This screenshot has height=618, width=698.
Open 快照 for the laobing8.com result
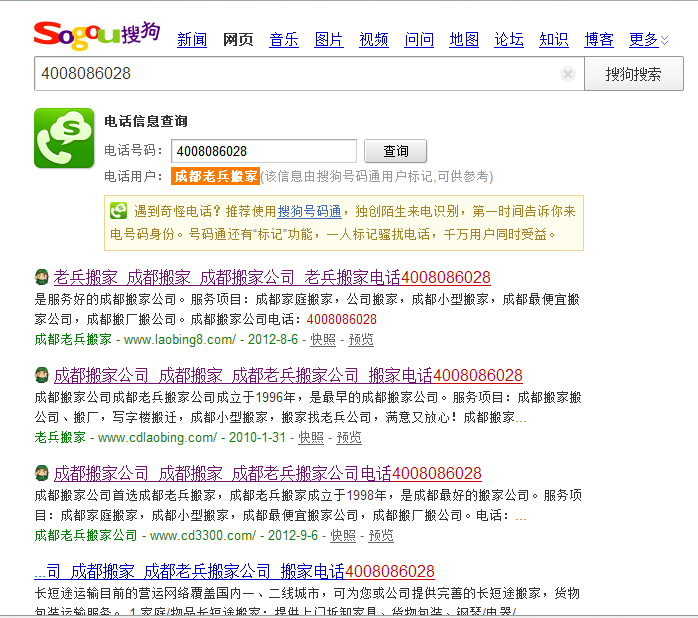coord(323,340)
